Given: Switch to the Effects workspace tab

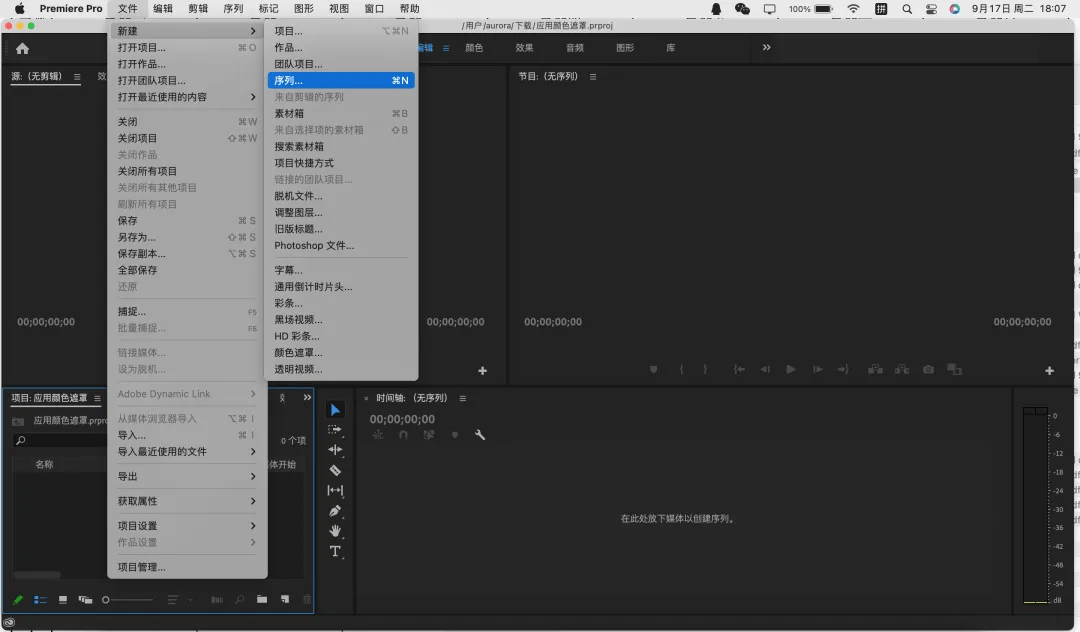Looking at the screenshot, I should (x=524, y=48).
